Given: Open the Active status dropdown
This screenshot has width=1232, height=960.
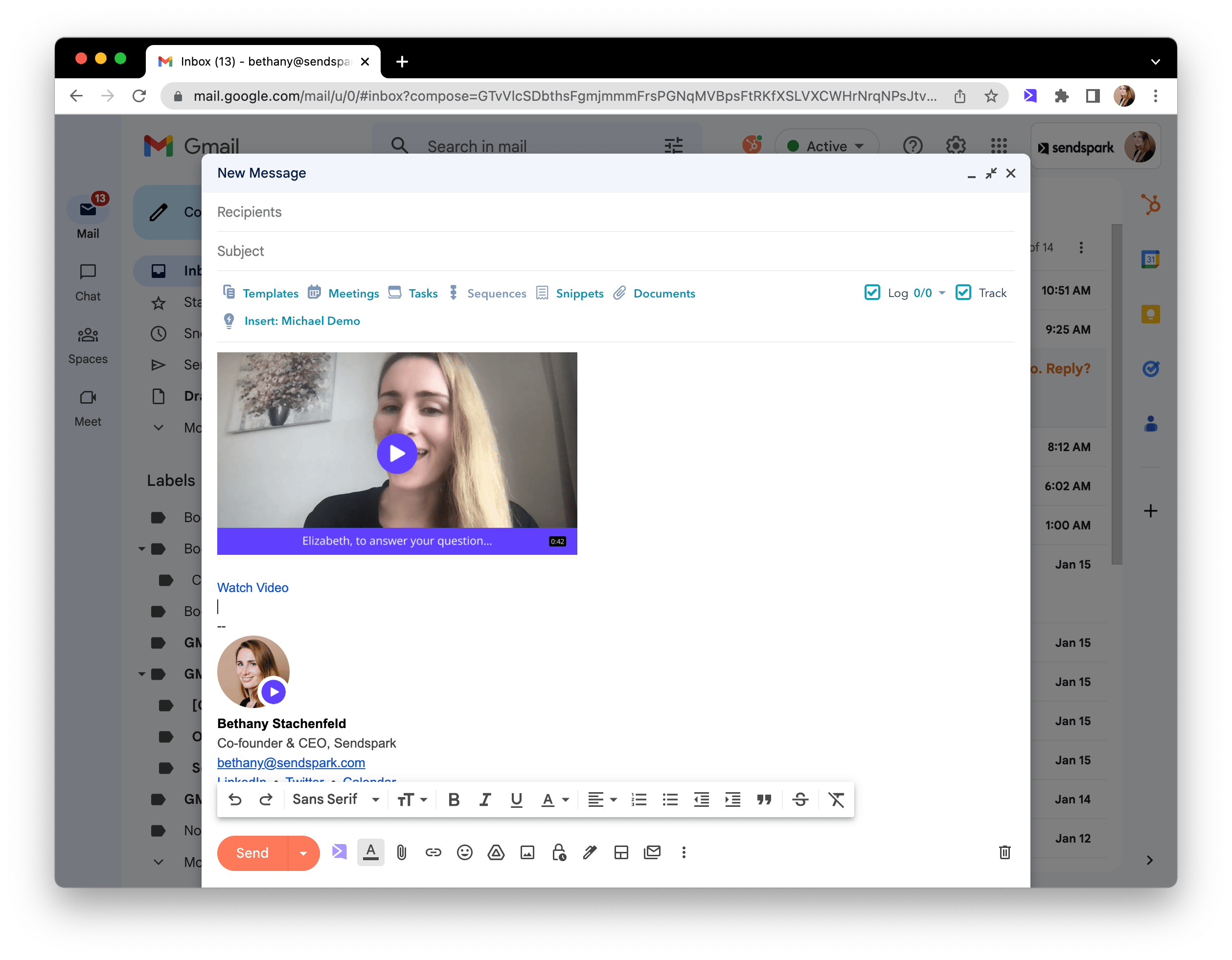Looking at the screenshot, I should tap(826, 145).
